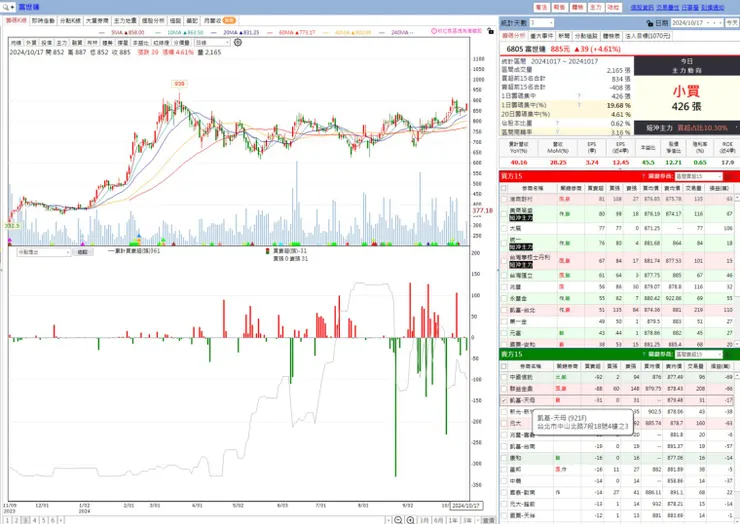Click the 台灣摩根士丹利 broker name

(x=530, y=257)
